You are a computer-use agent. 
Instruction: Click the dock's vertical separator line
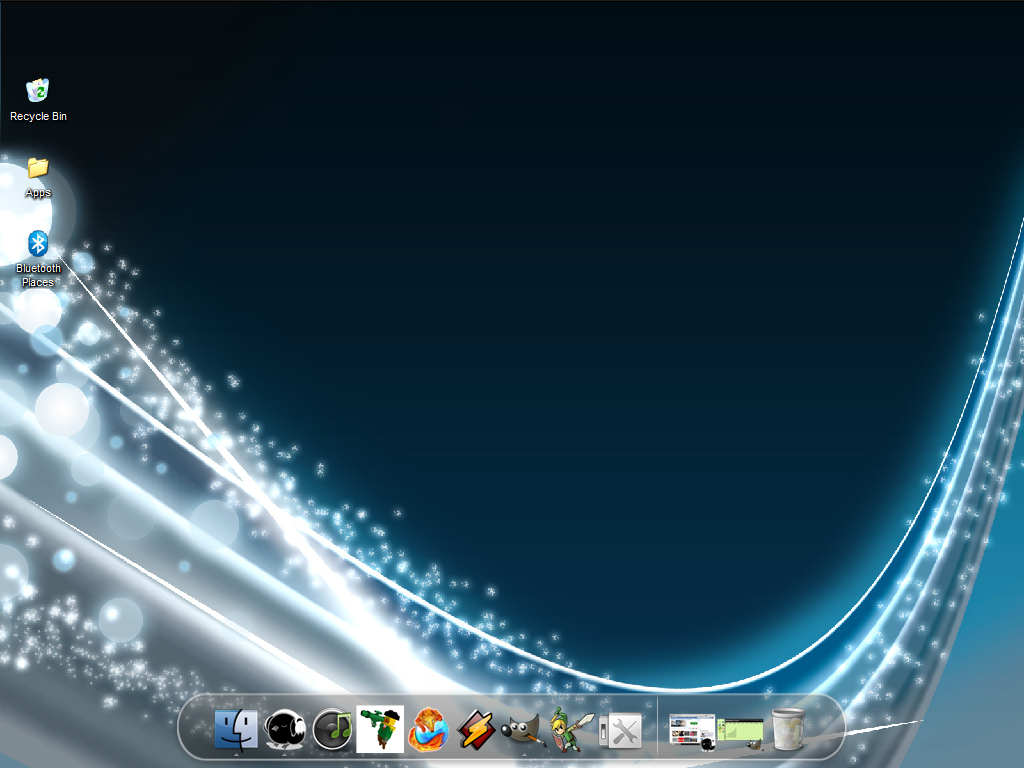pos(657,729)
